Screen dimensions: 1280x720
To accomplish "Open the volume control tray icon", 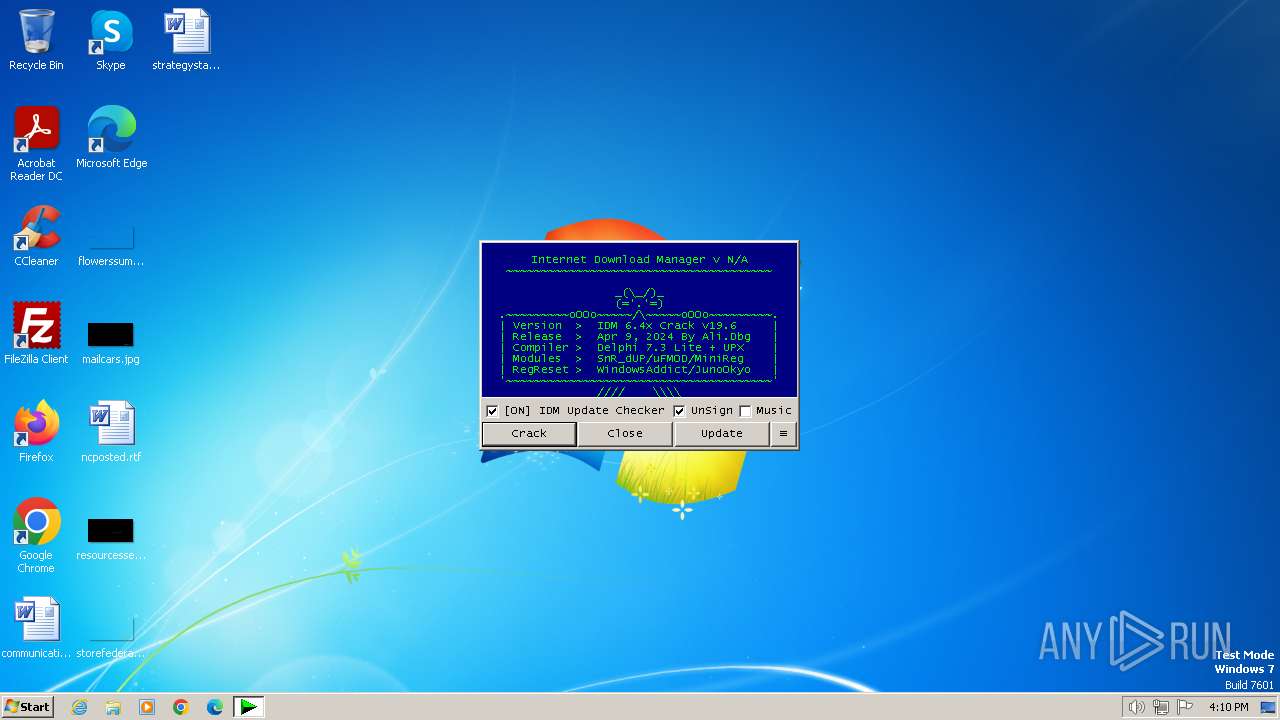I will pyautogui.click(x=1136, y=707).
